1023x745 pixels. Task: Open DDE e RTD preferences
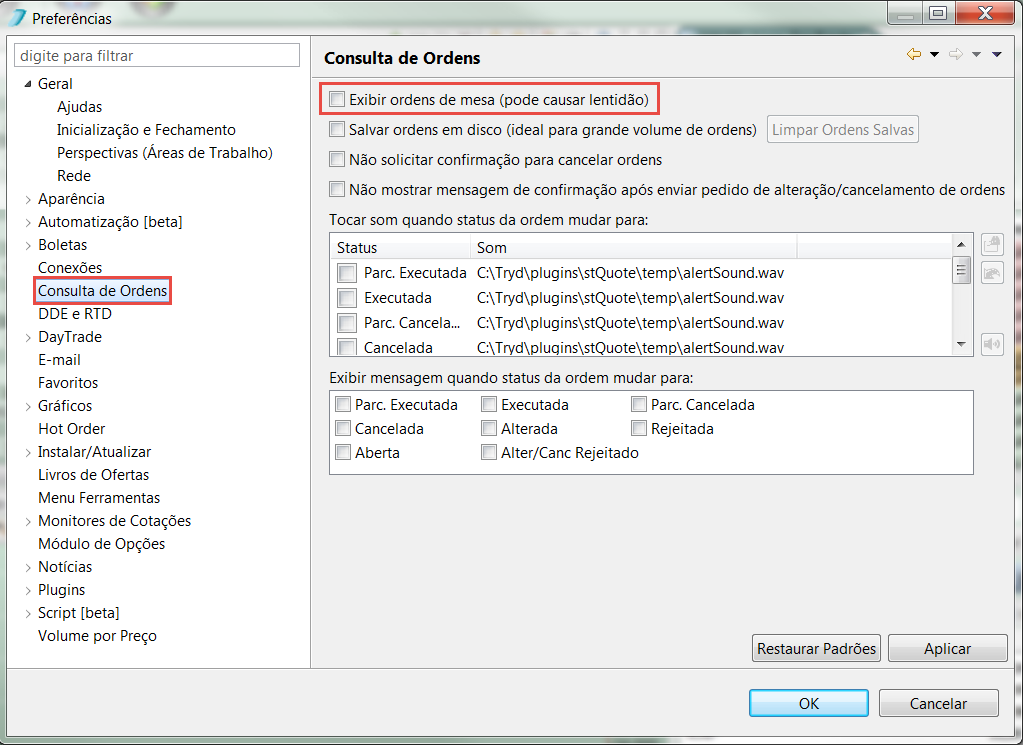click(x=75, y=314)
